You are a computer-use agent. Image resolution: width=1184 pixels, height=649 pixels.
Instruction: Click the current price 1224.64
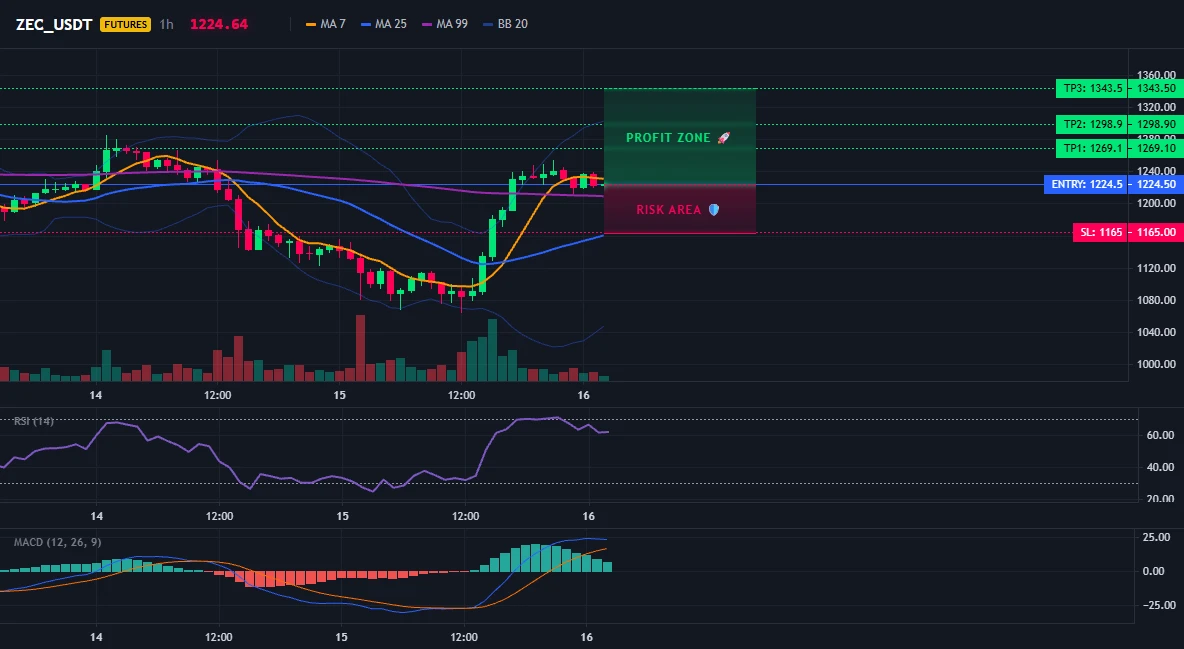pos(219,24)
